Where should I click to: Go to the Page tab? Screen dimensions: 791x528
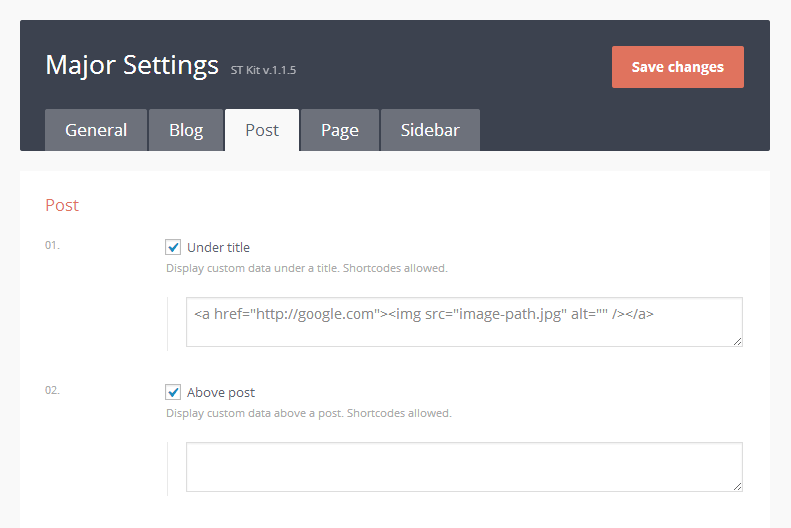tap(340, 130)
